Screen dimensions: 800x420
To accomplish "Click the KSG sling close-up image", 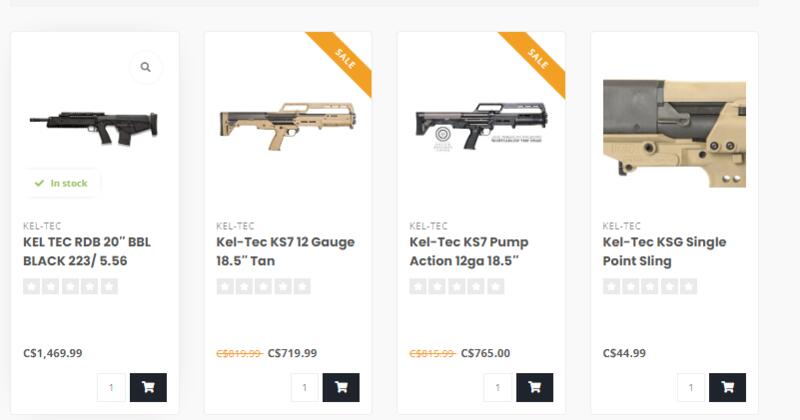I will click(674, 132).
